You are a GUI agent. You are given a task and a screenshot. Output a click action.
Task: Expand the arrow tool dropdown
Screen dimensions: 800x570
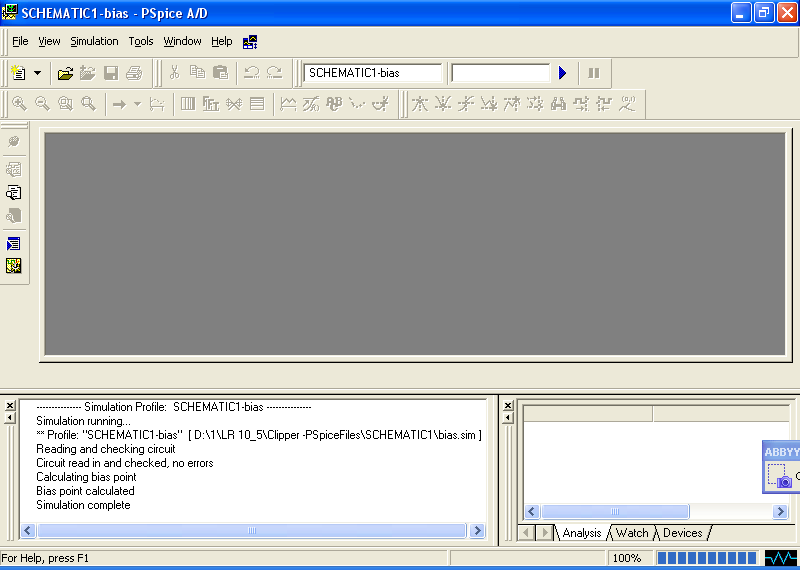click(137, 105)
